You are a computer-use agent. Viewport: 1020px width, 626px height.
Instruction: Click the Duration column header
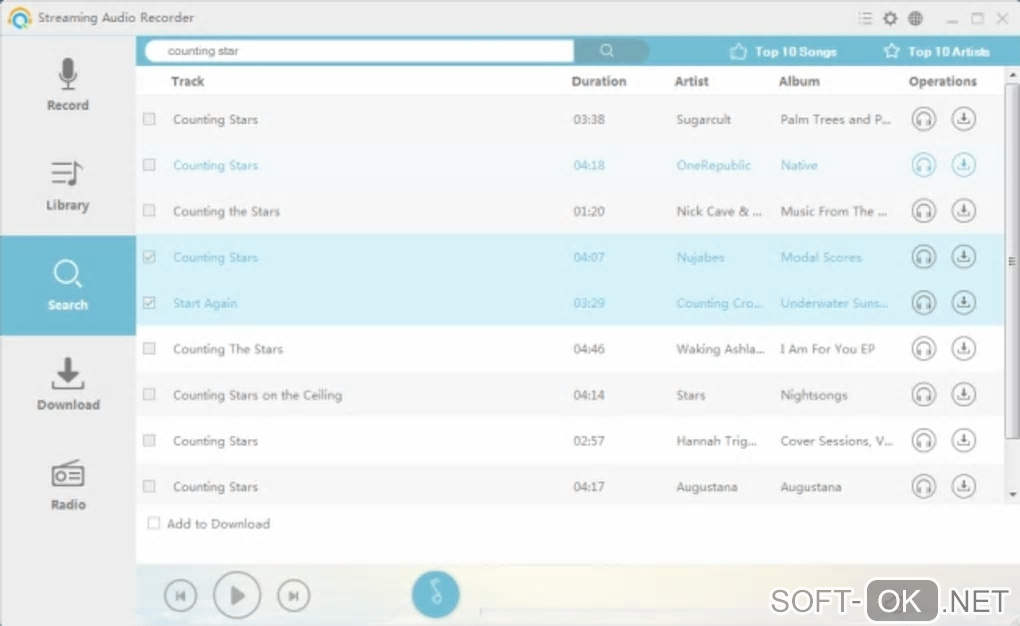click(598, 81)
